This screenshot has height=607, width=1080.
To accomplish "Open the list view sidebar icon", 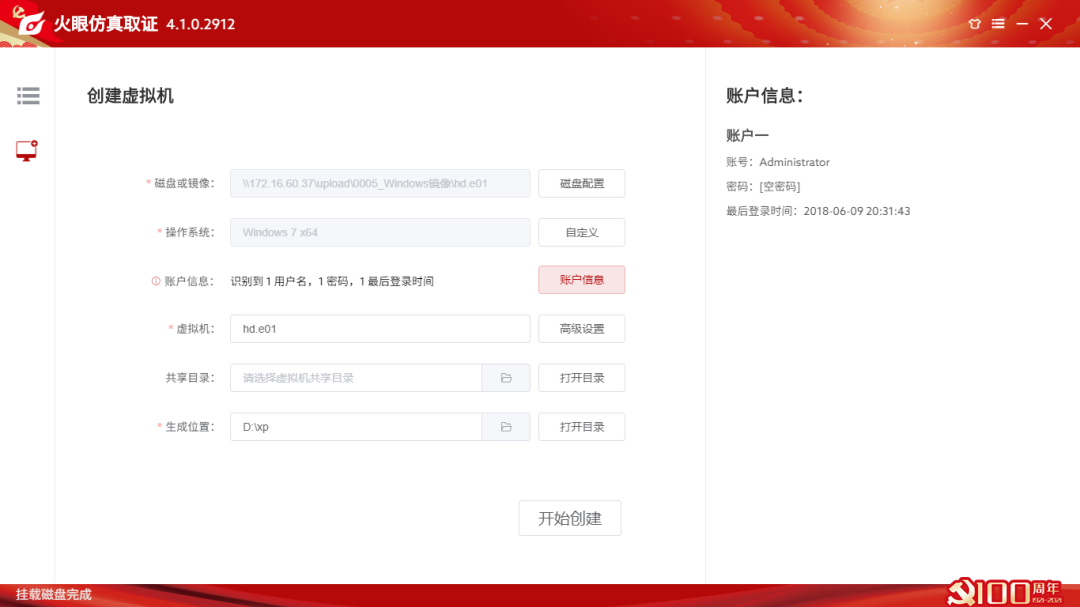I will pyautogui.click(x=28, y=96).
